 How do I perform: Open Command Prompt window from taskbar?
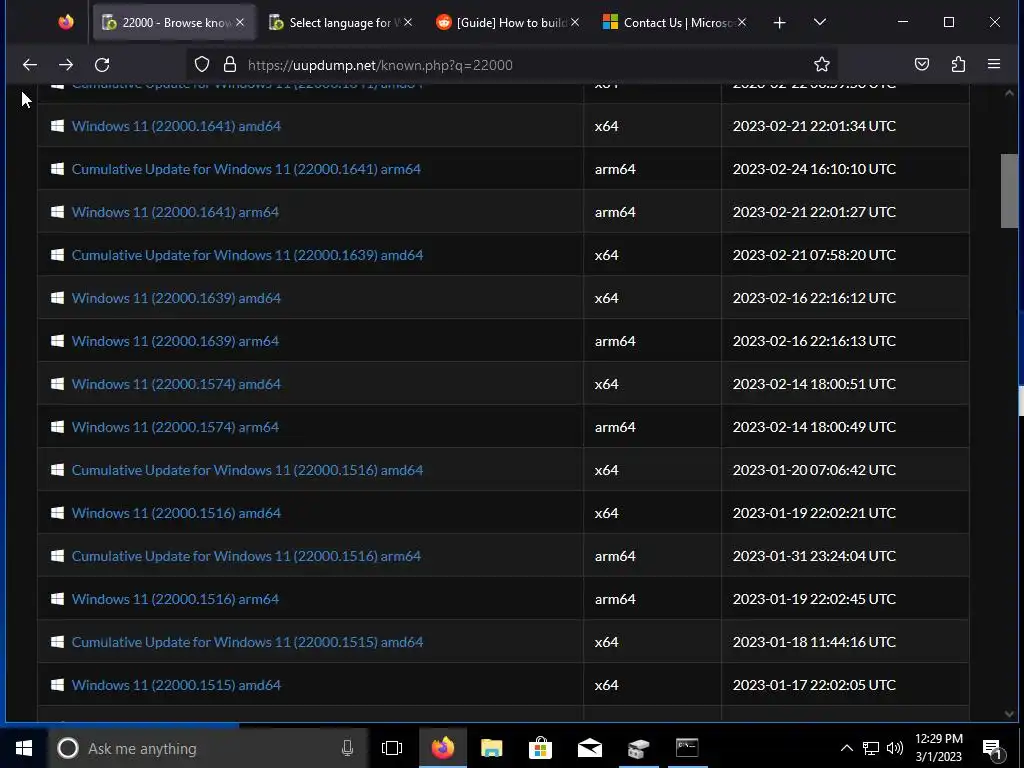[x=687, y=748]
